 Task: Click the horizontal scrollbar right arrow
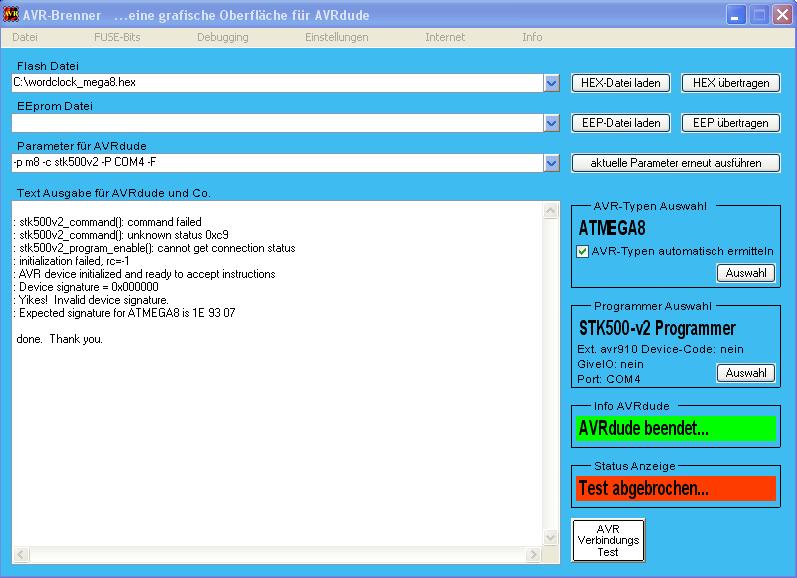click(x=533, y=555)
